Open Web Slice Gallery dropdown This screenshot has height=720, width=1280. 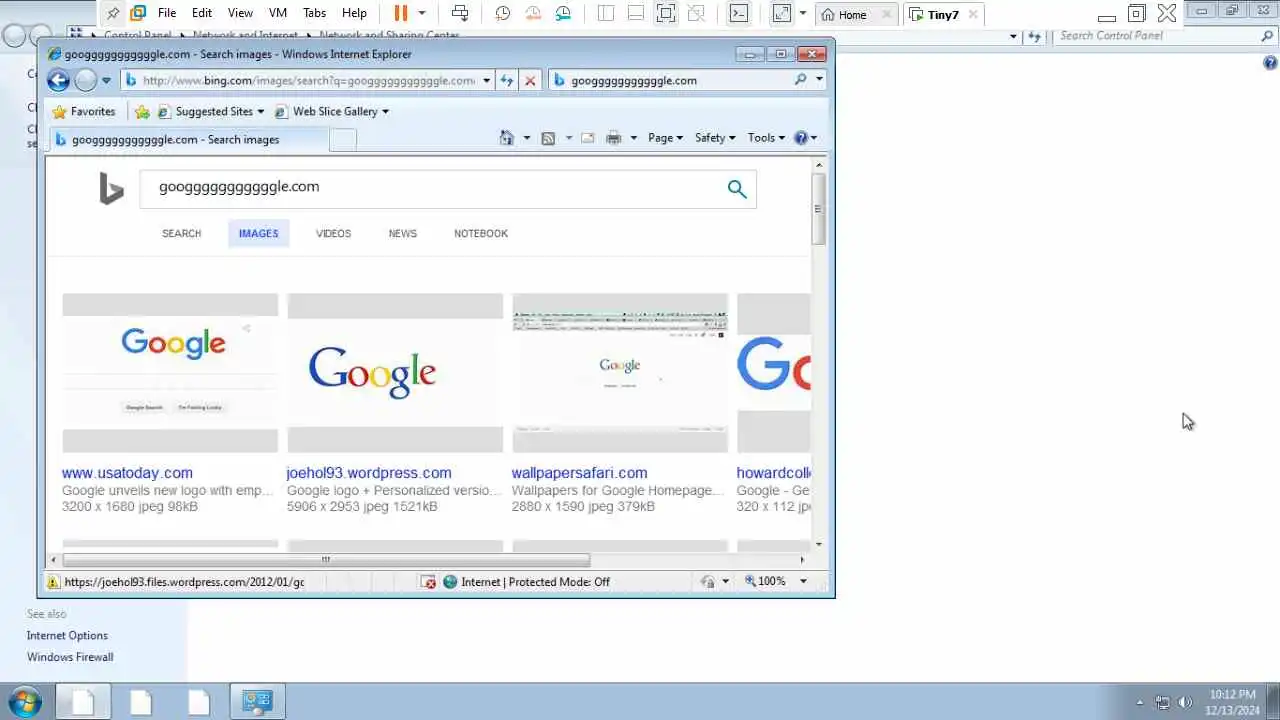tap(332, 112)
